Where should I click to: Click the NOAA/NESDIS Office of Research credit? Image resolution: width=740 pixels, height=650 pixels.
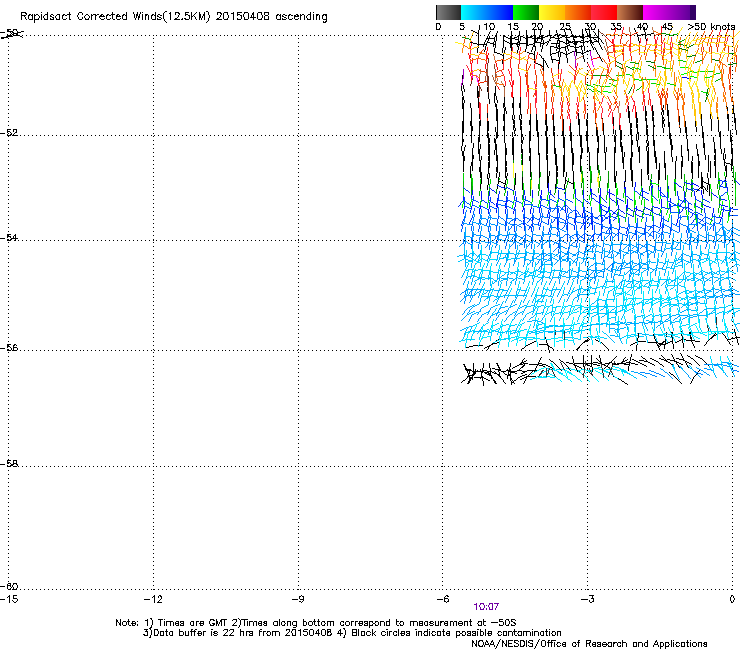coord(589,644)
